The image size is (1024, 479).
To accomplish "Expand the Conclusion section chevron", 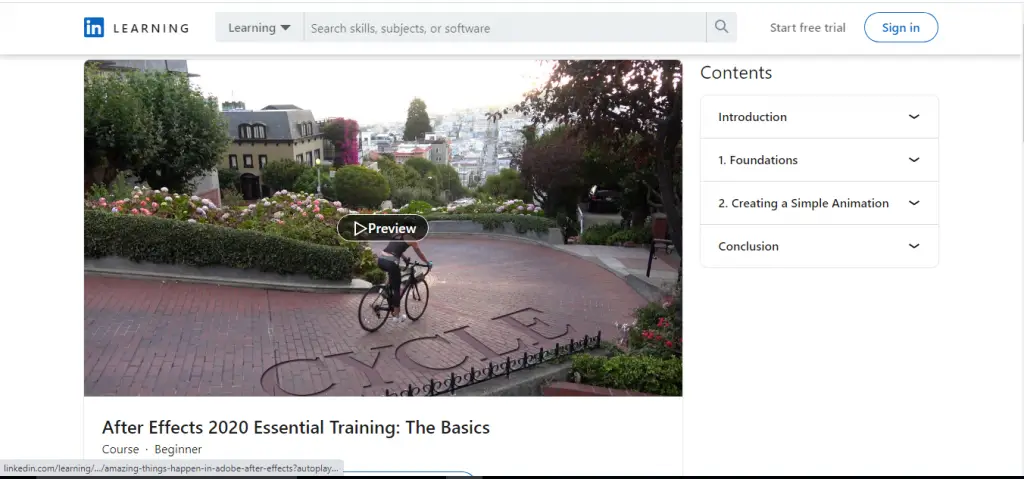I will (x=913, y=246).
